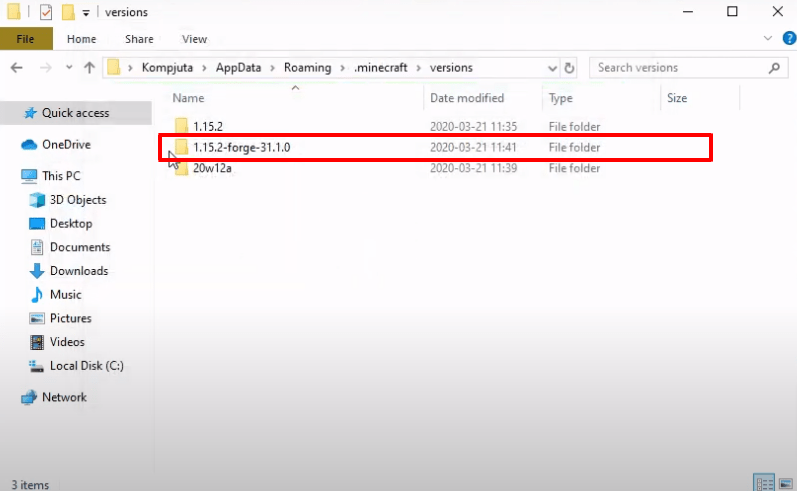Click Properties icon in quick access toolbar
797x491 pixels.
[x=46, y=12]
